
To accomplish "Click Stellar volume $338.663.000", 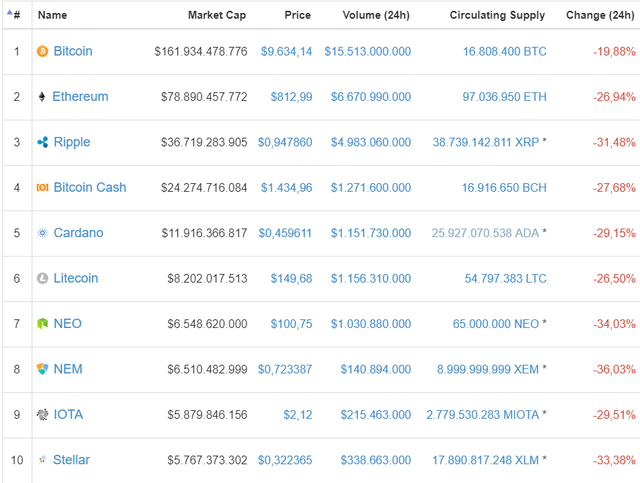I will click(x=376, y=460).
